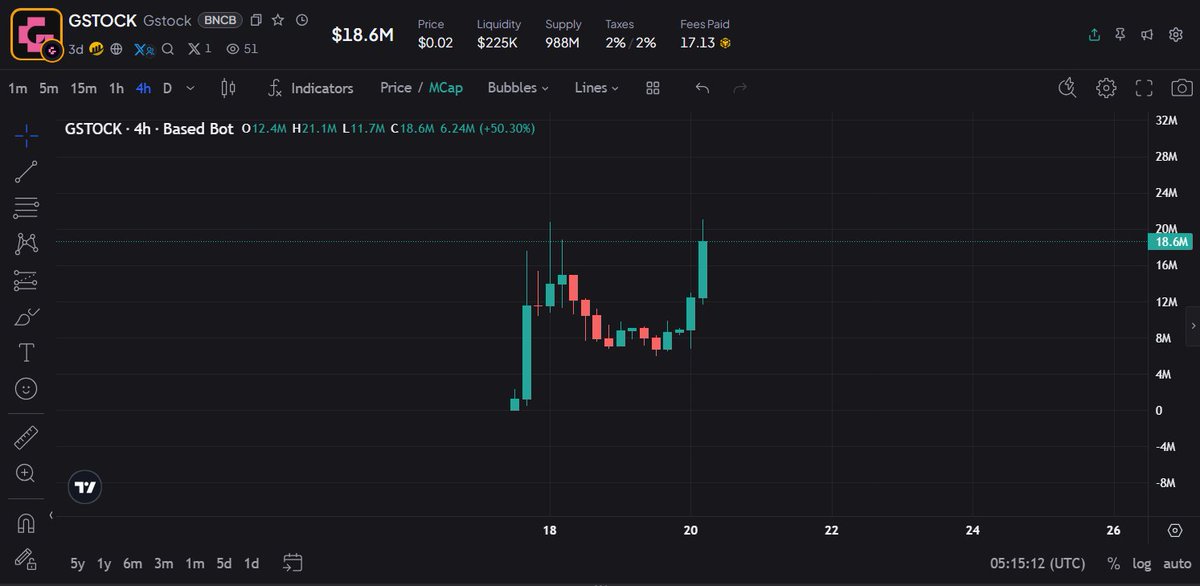Open the chart settings gear icon
The image size is (1200, 586).
pos(1106,88)
